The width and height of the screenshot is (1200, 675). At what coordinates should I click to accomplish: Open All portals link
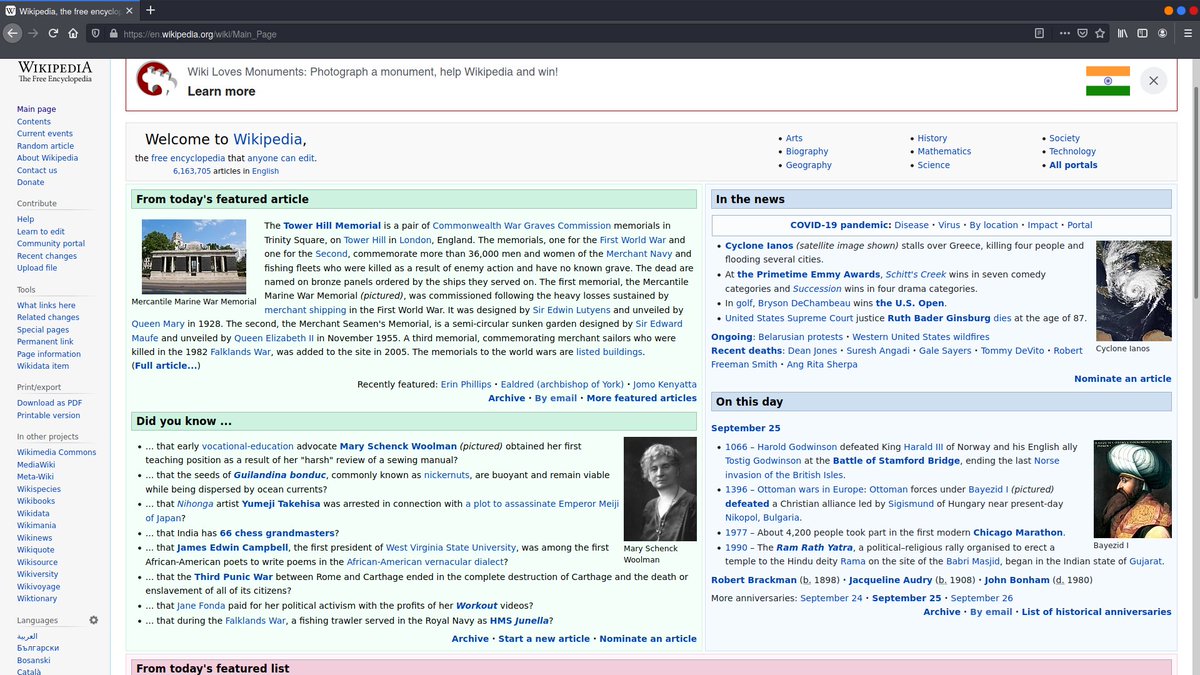click(x=1073, y=165)
